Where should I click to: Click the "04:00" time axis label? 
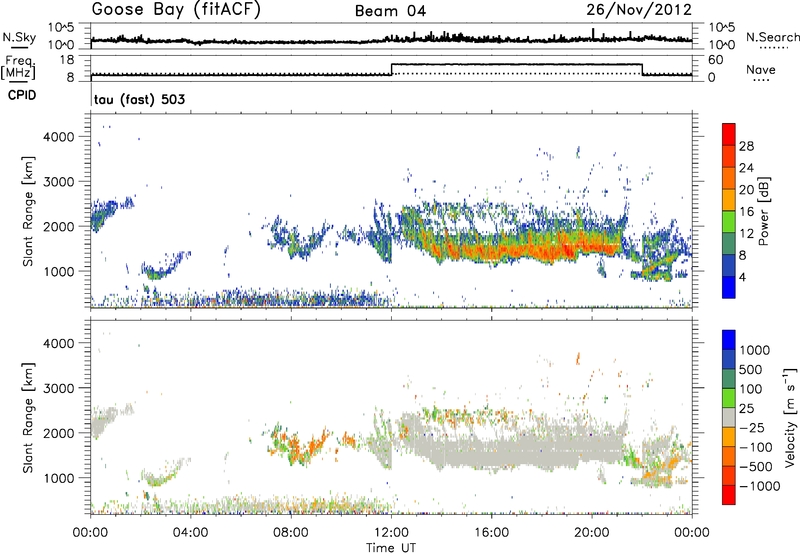click(191, 533)
